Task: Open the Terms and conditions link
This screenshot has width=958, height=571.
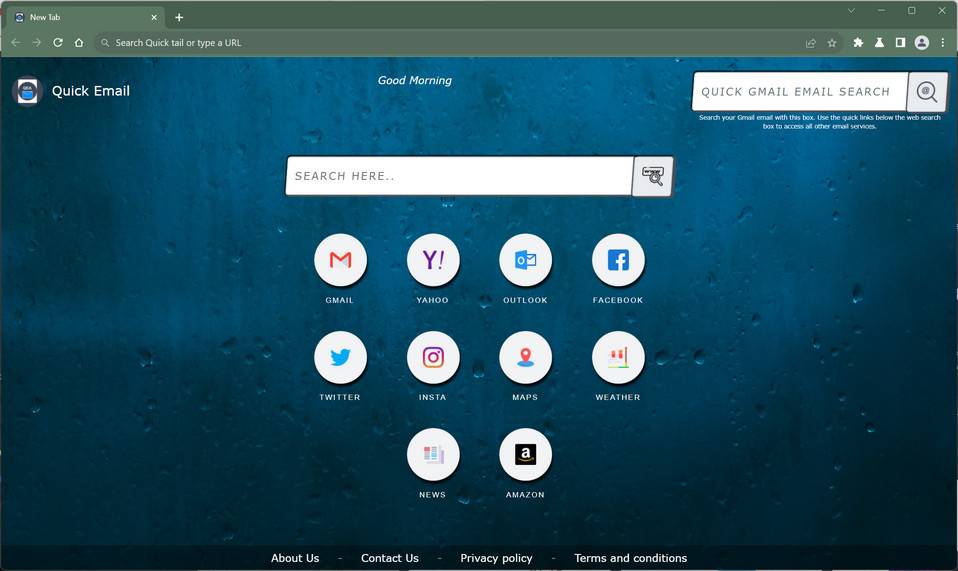Action: [x=631, y=558]
